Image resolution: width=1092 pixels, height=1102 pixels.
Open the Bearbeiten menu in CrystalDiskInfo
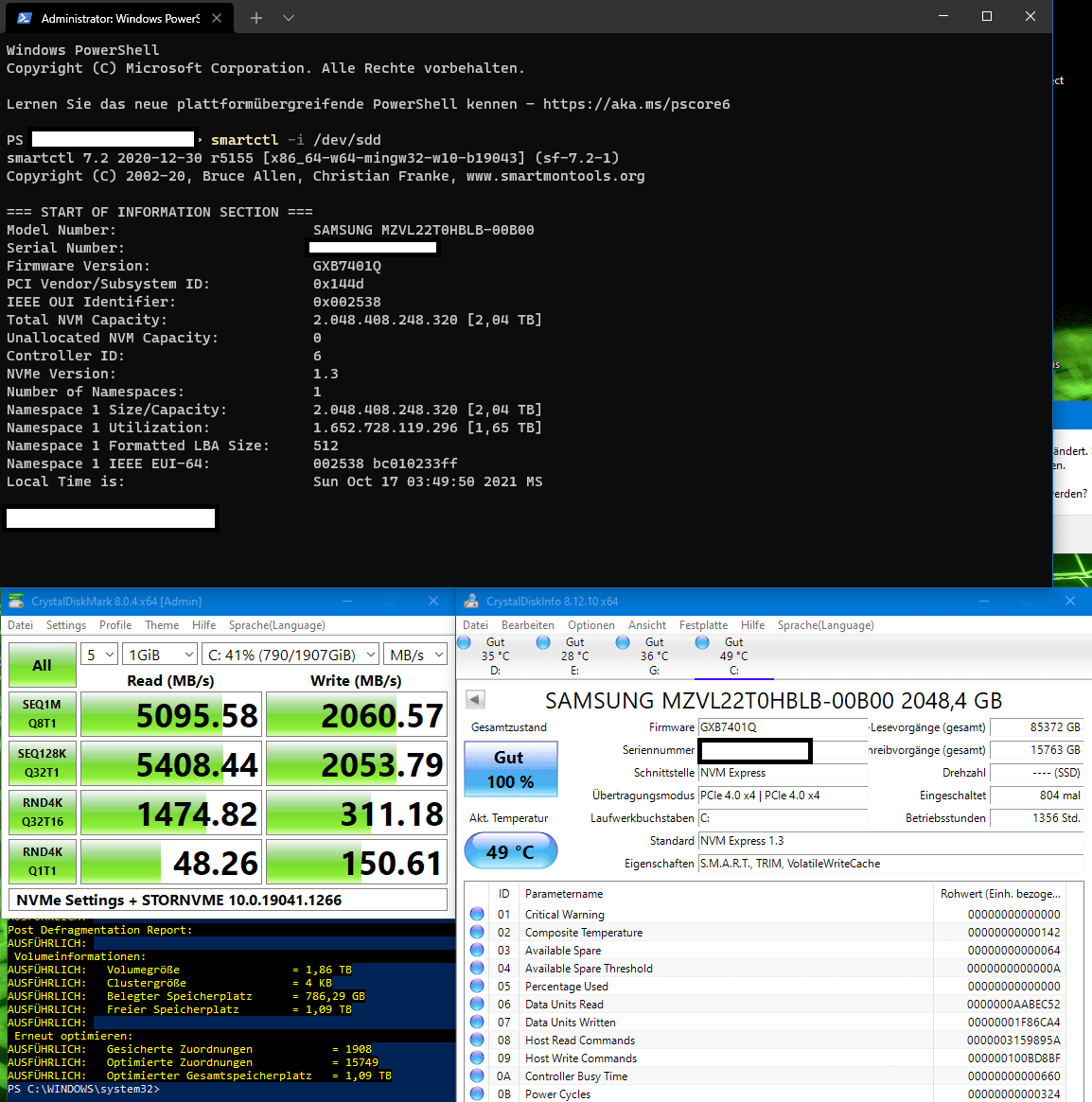[x=527, y=625]
